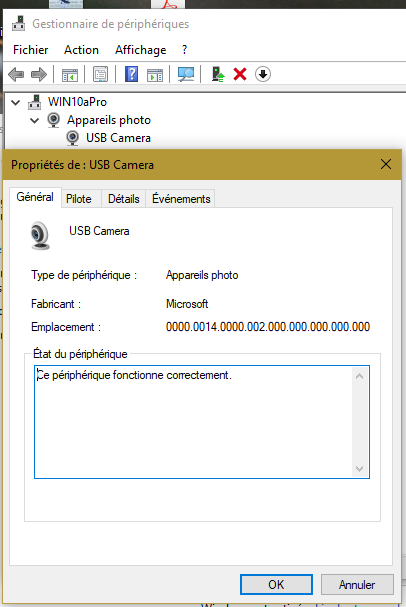Click the 'USB Camera' name in properties
406x607 pixels.
point(99,231)
